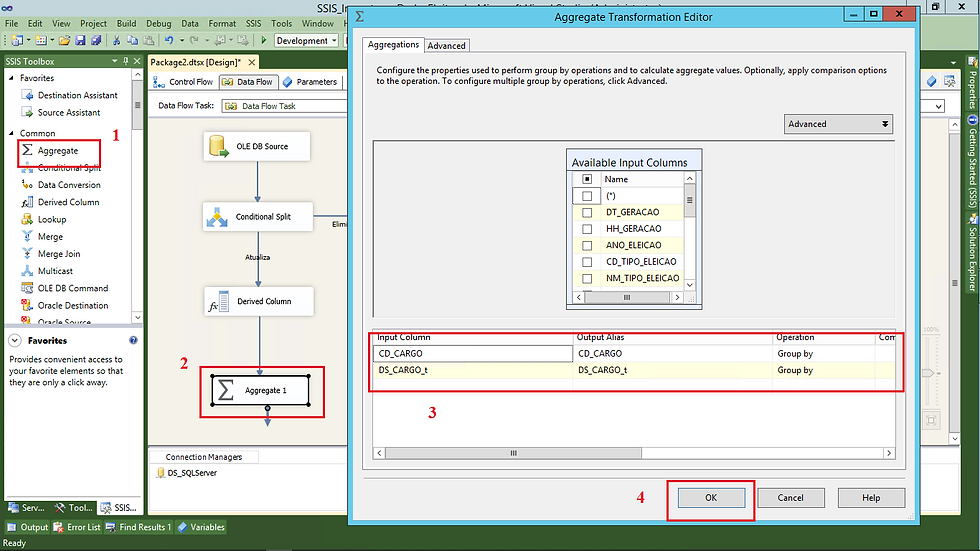Open the Advanced dropdown in Aggregate editor
Image resolution: width=980 pixels, height=551 pixels.
click(x=838, y=124)
